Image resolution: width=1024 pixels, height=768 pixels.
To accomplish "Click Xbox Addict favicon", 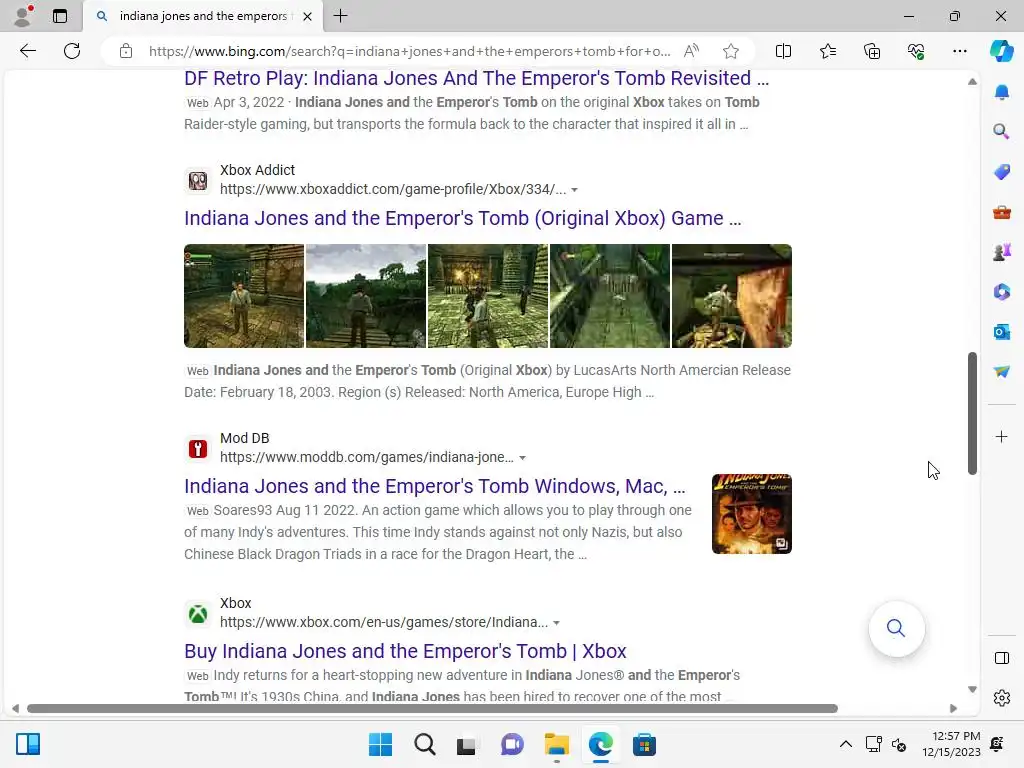I will point(198,180).
